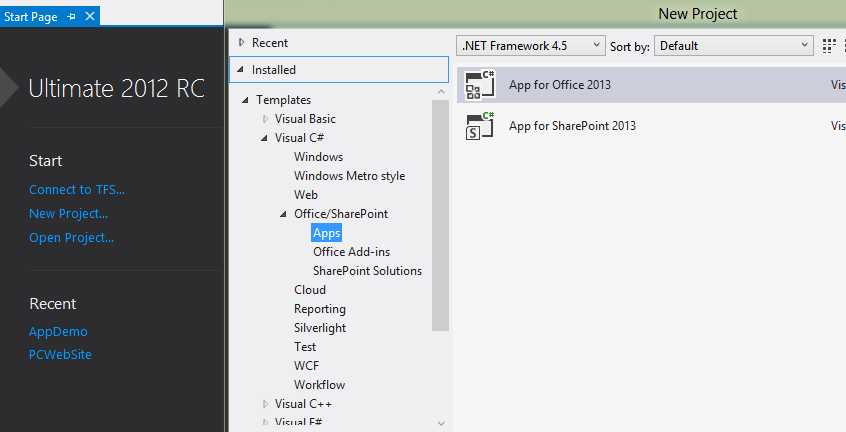The height and width of the screenshot is (432, 846).
Task: Collapse the Templates node
Action: click(245, 100)
